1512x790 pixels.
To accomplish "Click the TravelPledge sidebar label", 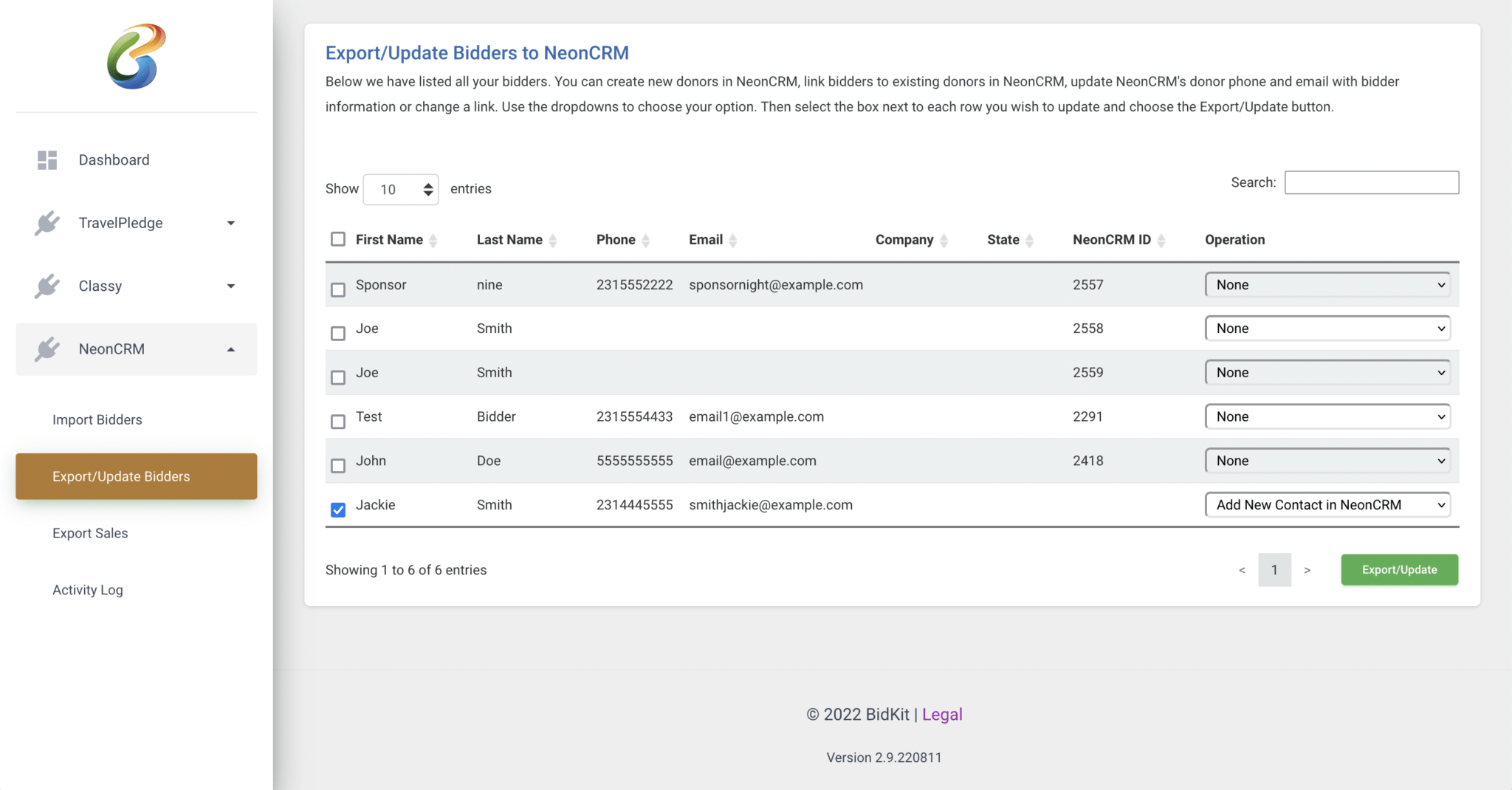I will tap(121, 223).
